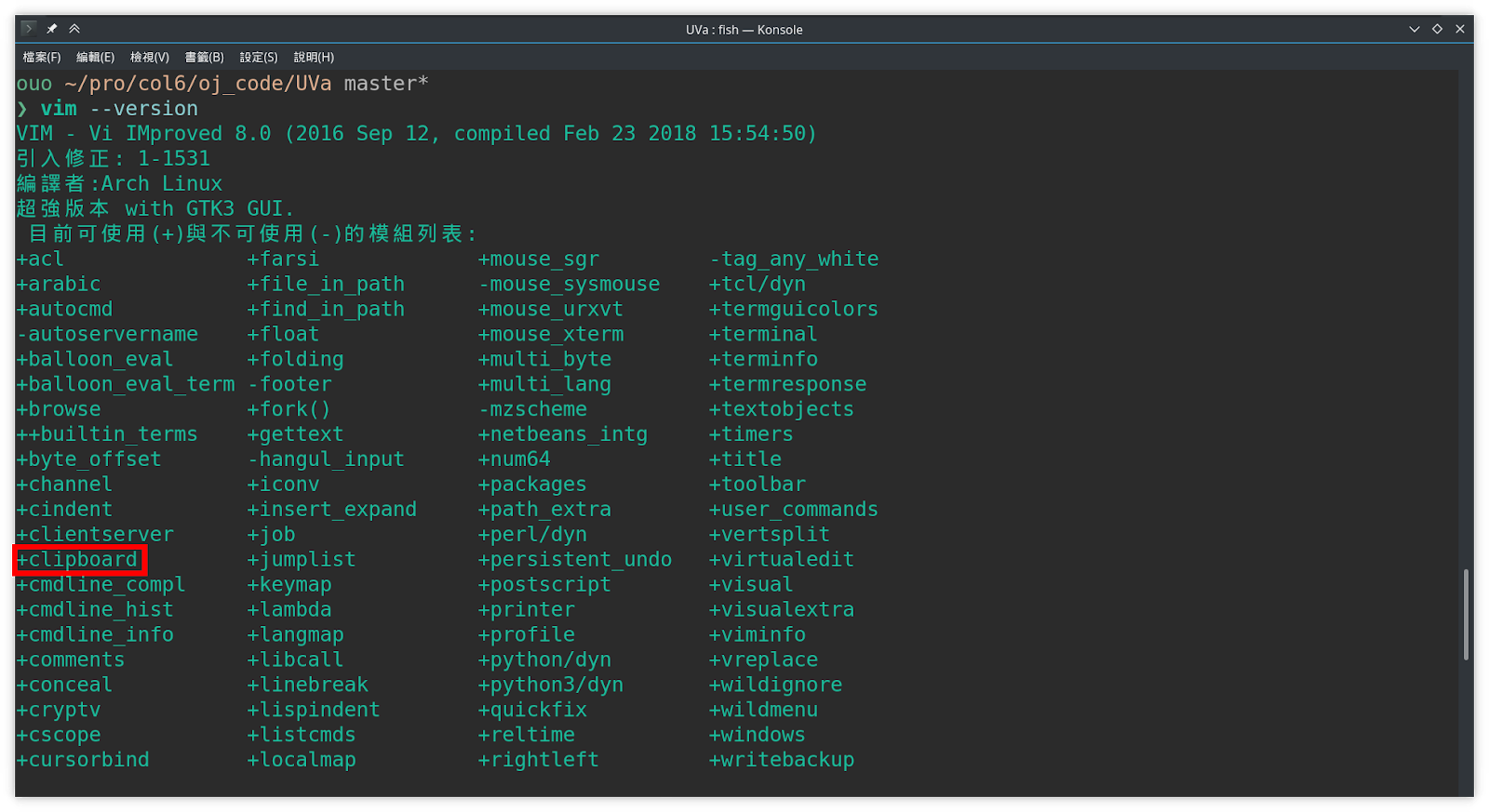Maximize the Konsole window with diamond icon

[1437, 29]
